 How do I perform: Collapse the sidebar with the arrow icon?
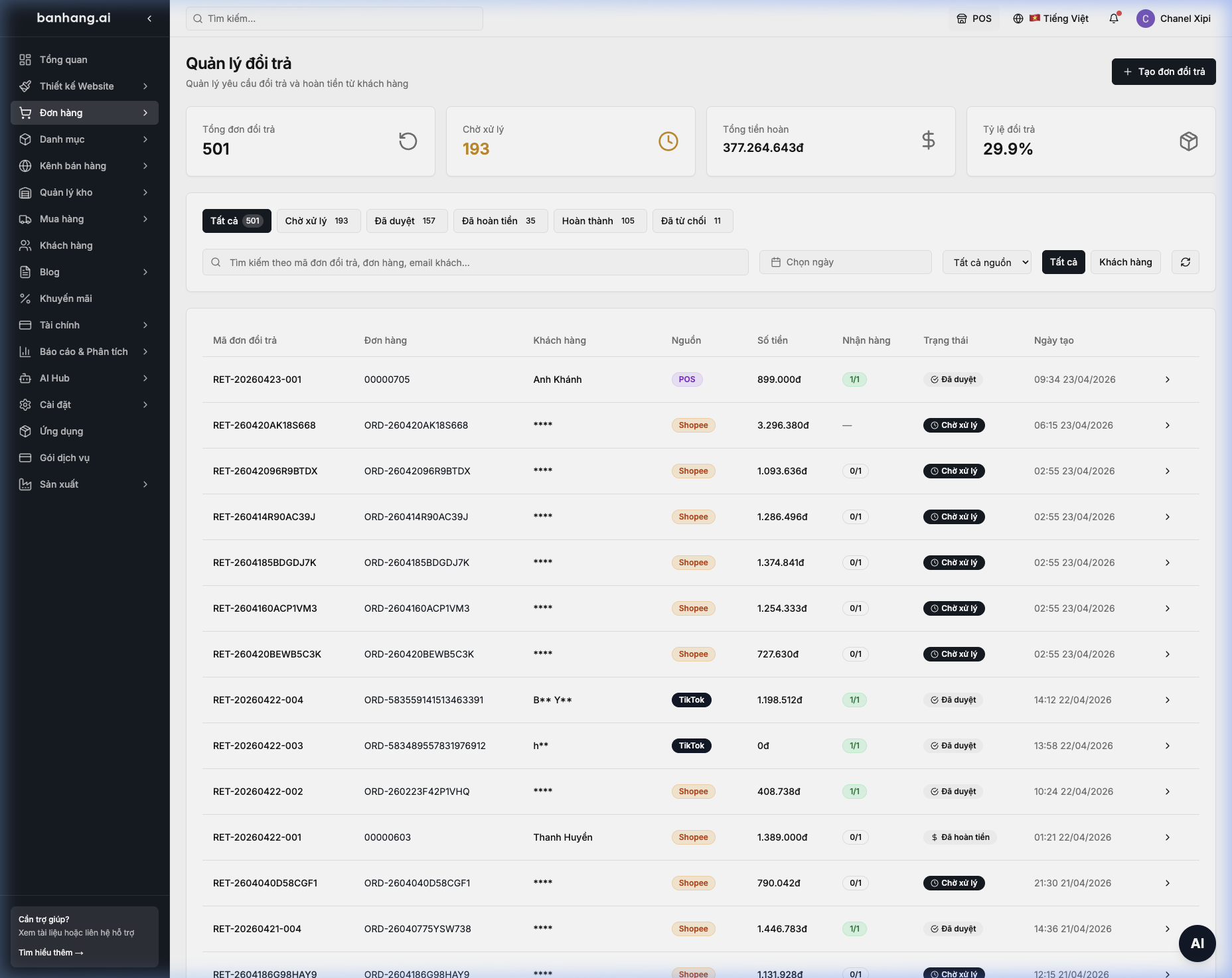149,19
